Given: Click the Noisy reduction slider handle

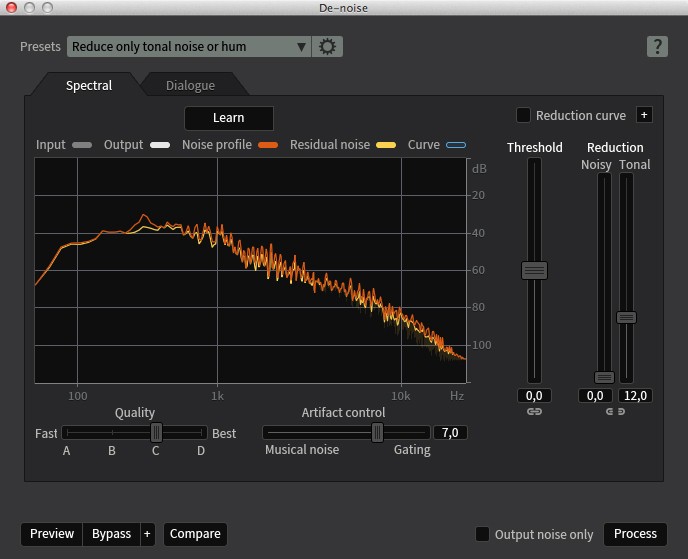Looking at the screenshot, I should (x=604, y=377).
